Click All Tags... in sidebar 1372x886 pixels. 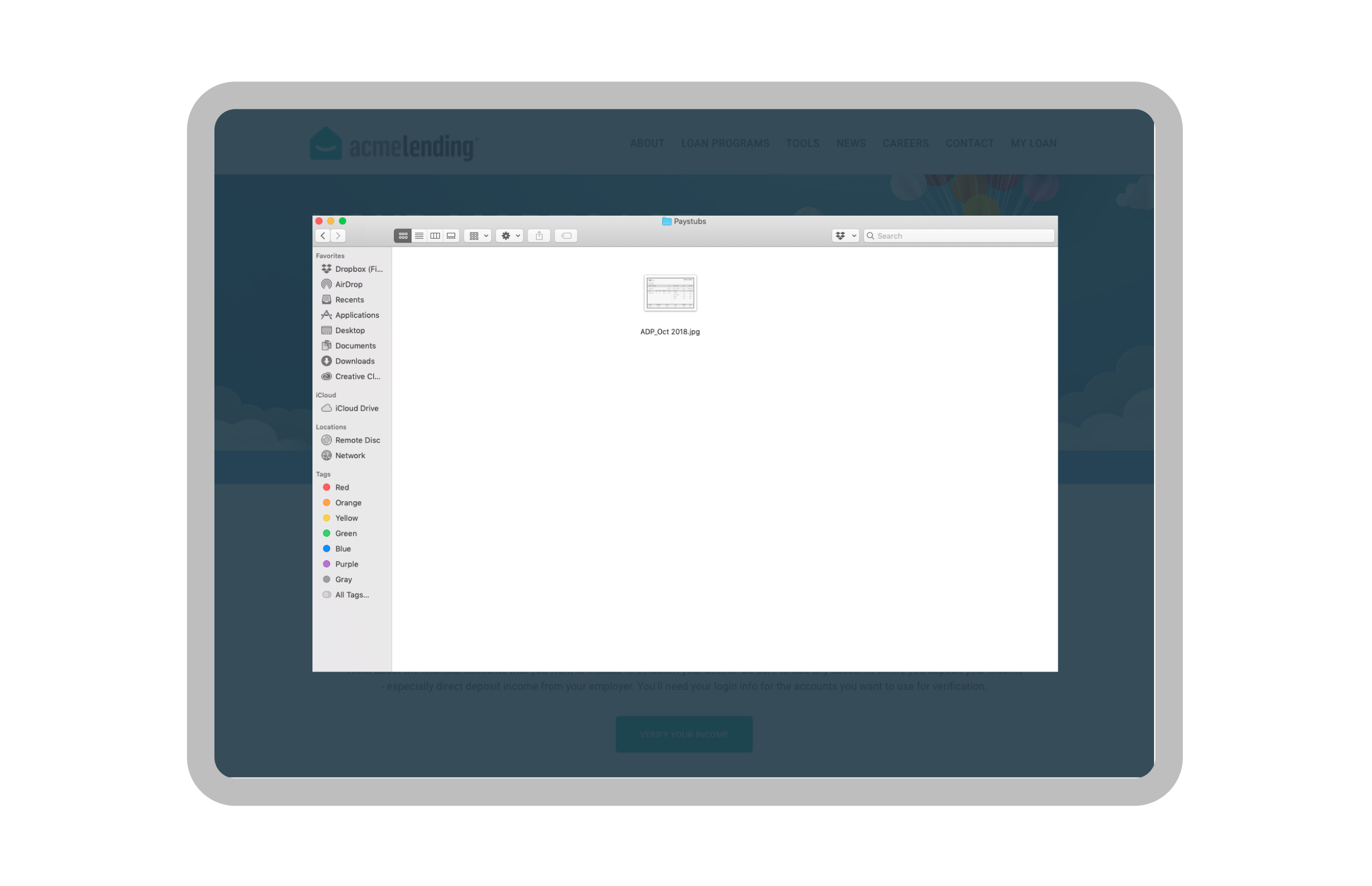coord(351,595)
